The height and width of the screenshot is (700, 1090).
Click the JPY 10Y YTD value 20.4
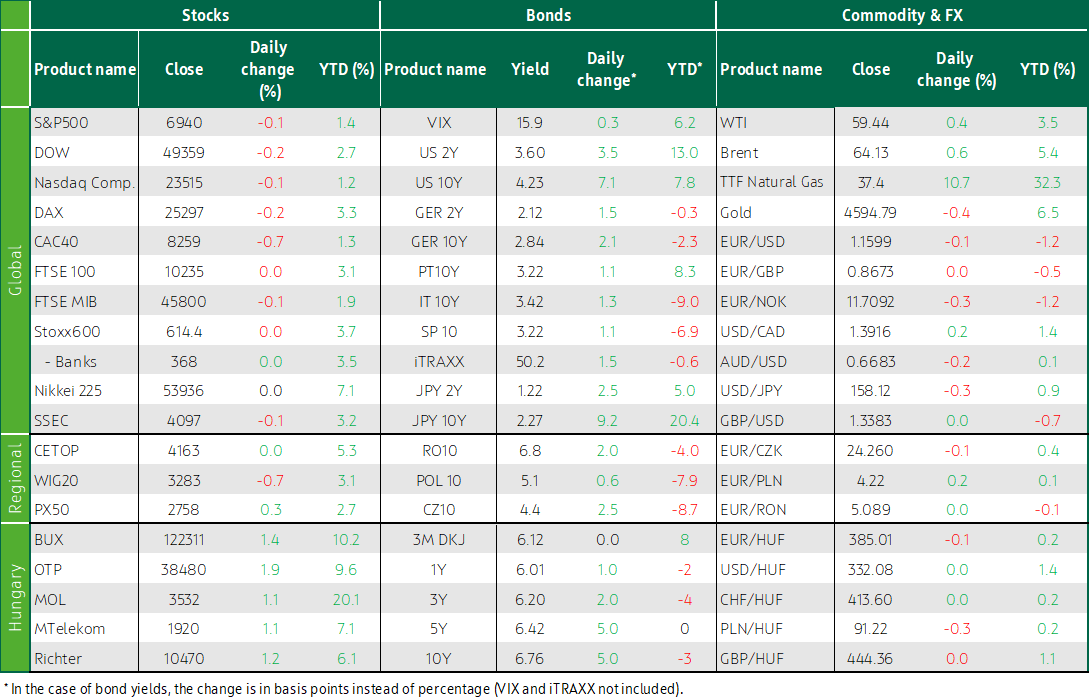[684, 421]
